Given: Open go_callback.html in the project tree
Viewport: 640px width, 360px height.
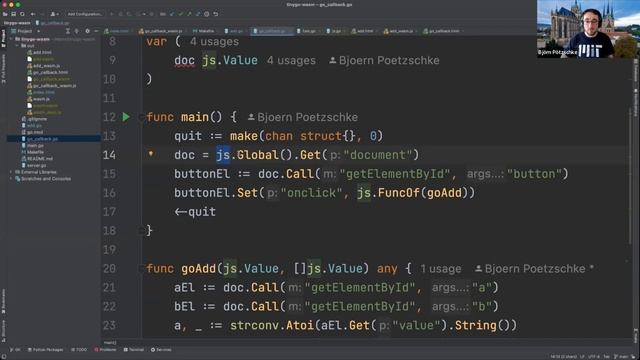Looking at the screenshot, I should [50, 72].
